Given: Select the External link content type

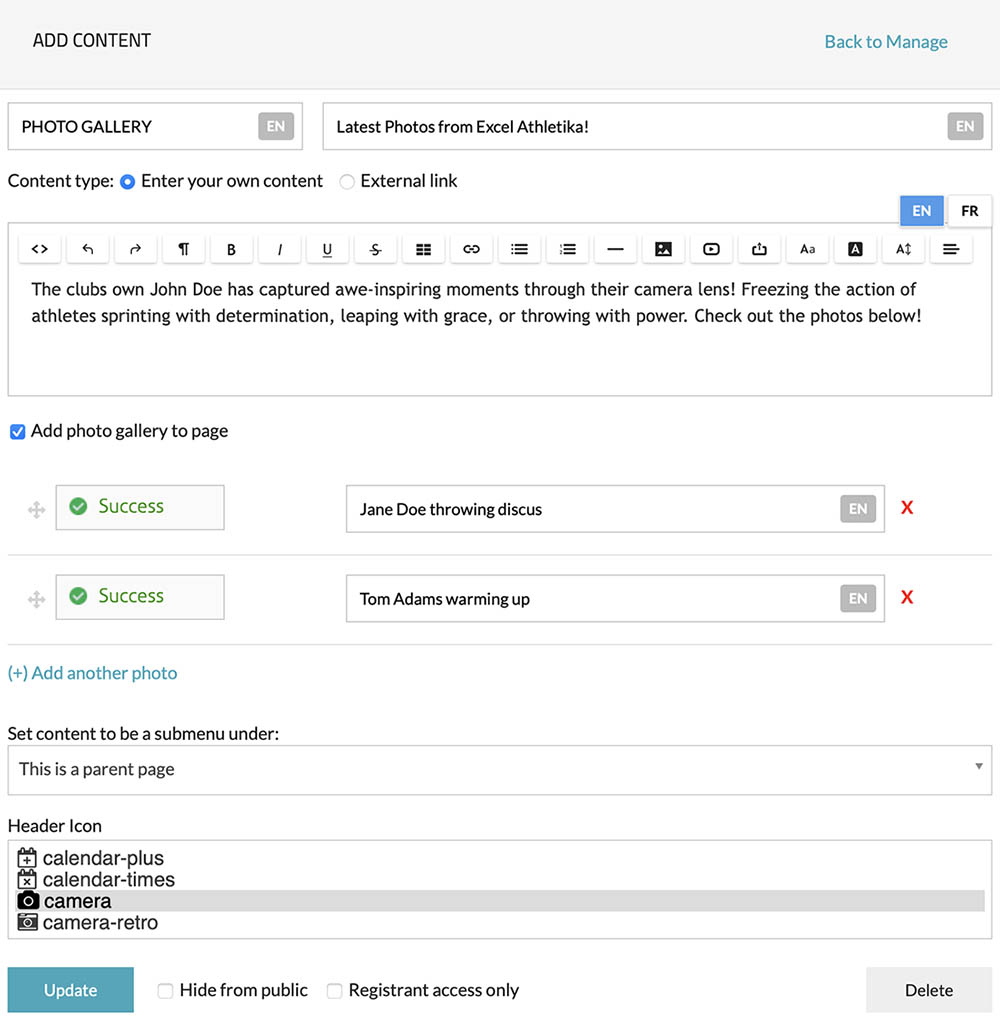Looking at the screenshot, I should (x=347, y=182).
